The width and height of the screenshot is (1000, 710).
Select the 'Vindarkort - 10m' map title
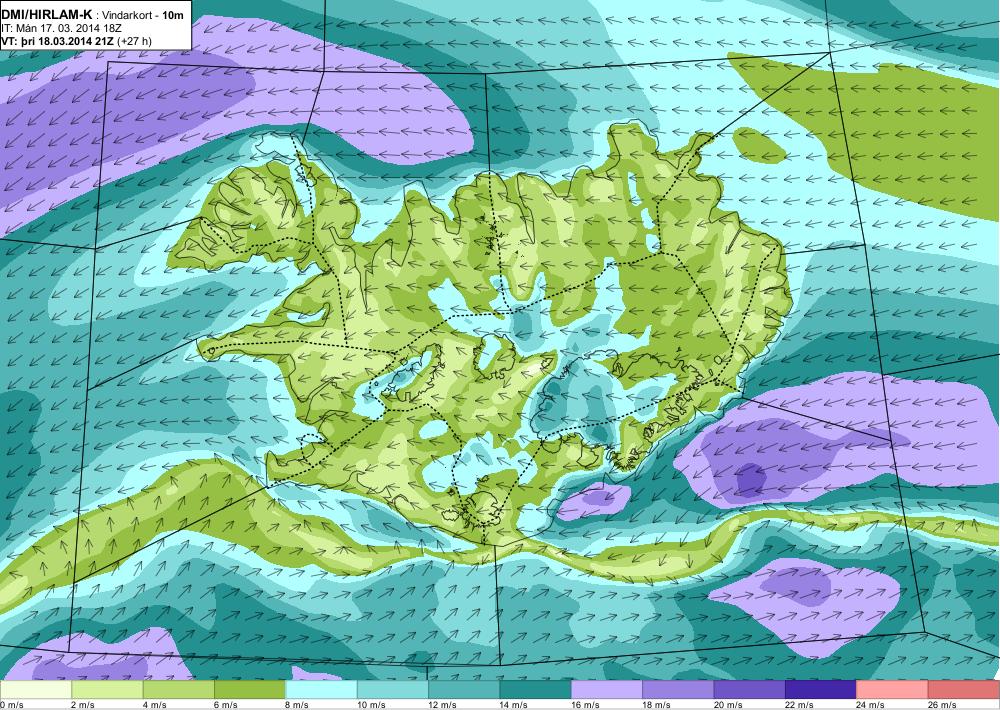point(142,15)
